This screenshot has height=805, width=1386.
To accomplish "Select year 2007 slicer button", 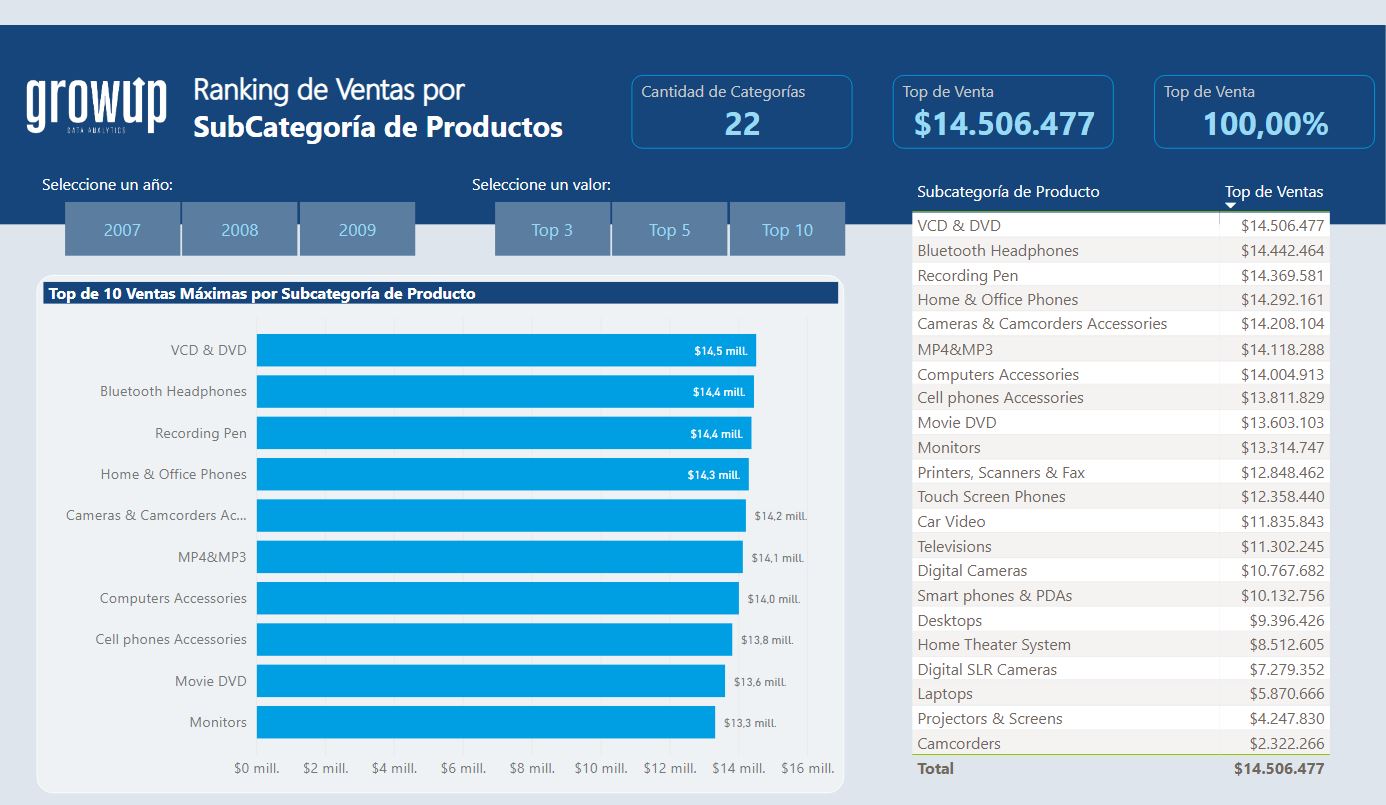I will coord(123,229).
